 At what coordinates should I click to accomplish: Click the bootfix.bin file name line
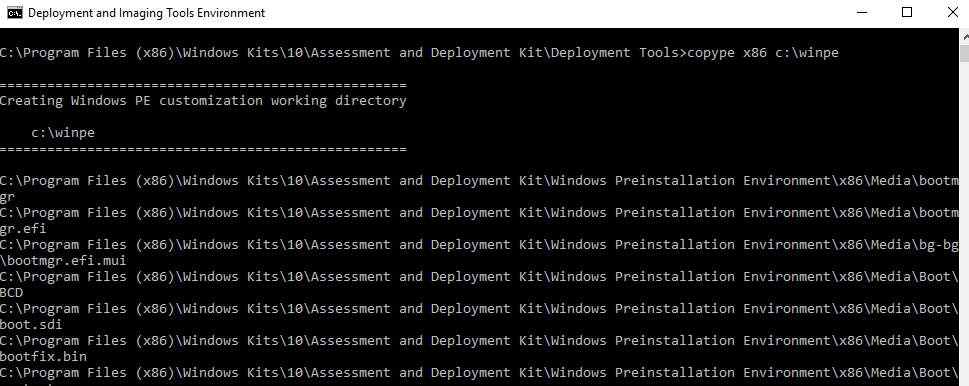click(43, 357)
